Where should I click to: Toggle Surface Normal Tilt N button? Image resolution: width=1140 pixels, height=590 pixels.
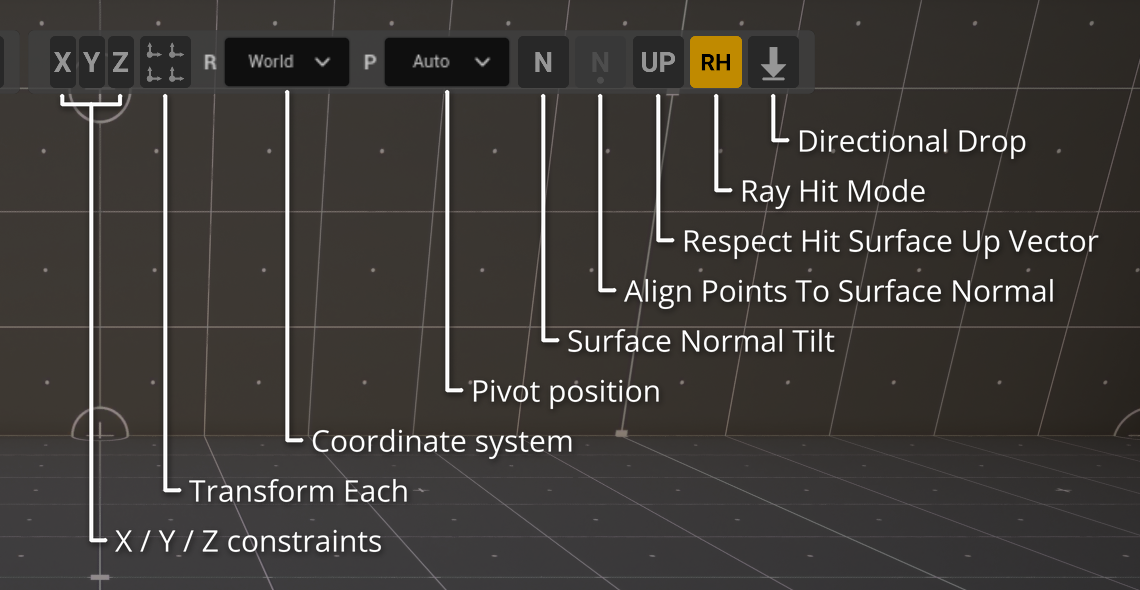543,62
